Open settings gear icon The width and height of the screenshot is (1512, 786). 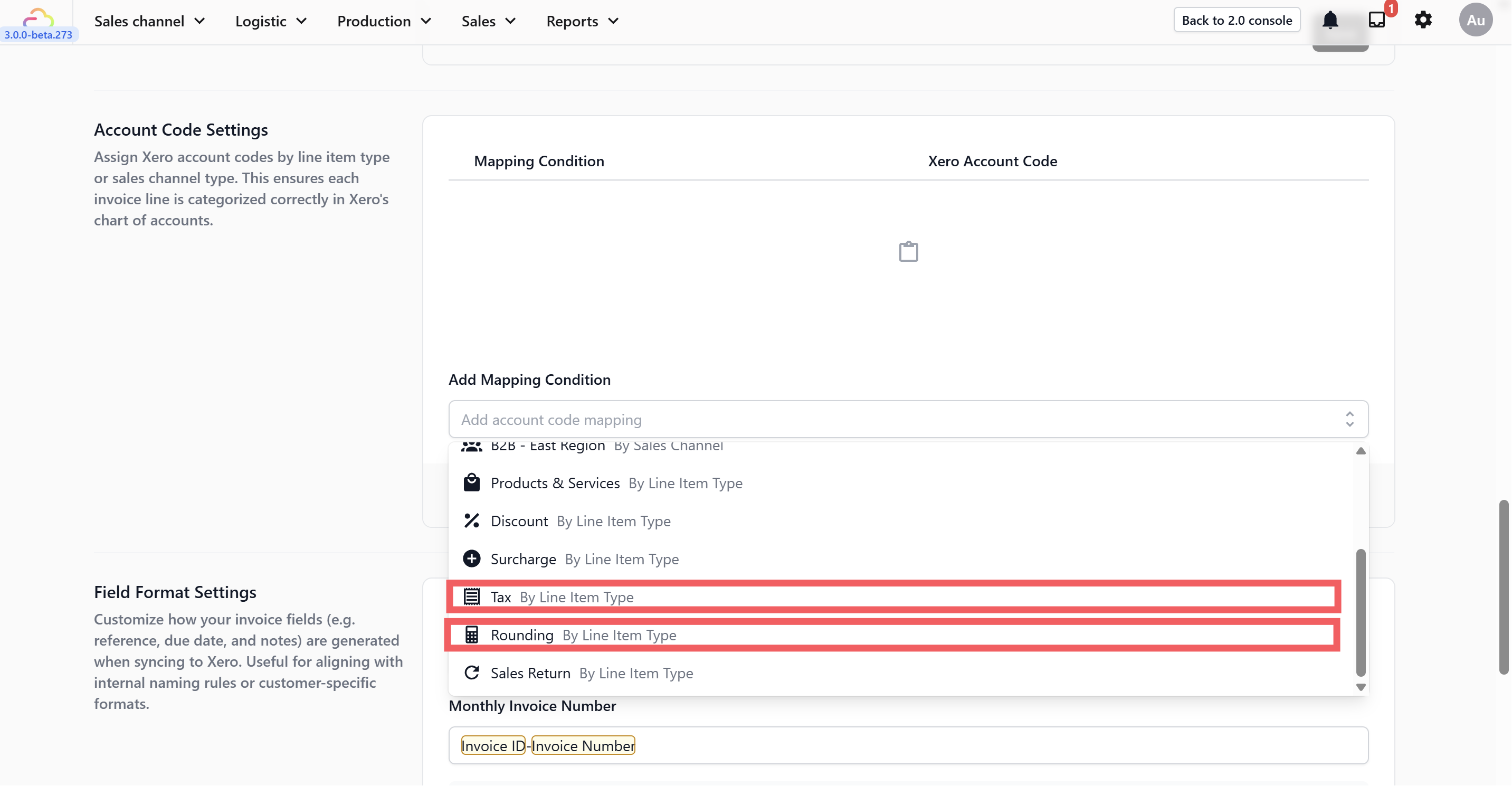coord(1423,21)
